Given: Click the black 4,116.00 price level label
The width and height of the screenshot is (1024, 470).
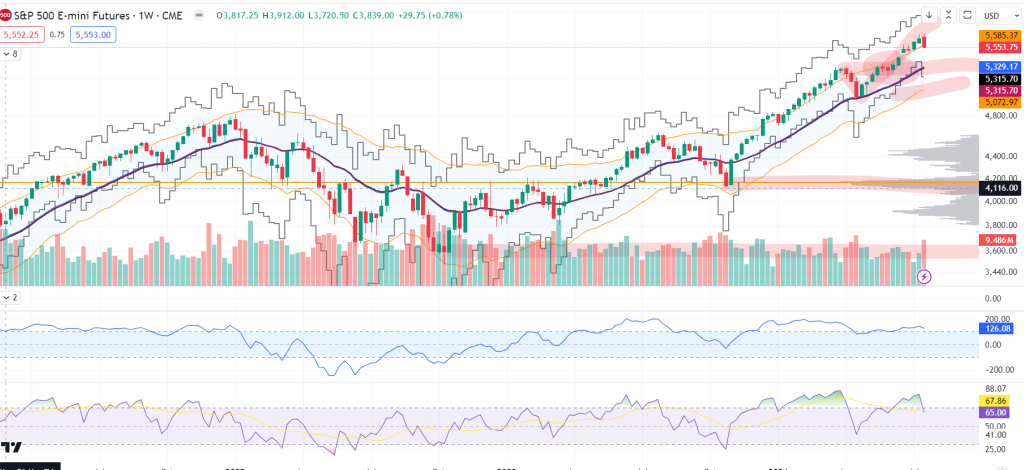Looking at the screenshot, I should point(1000,187).
